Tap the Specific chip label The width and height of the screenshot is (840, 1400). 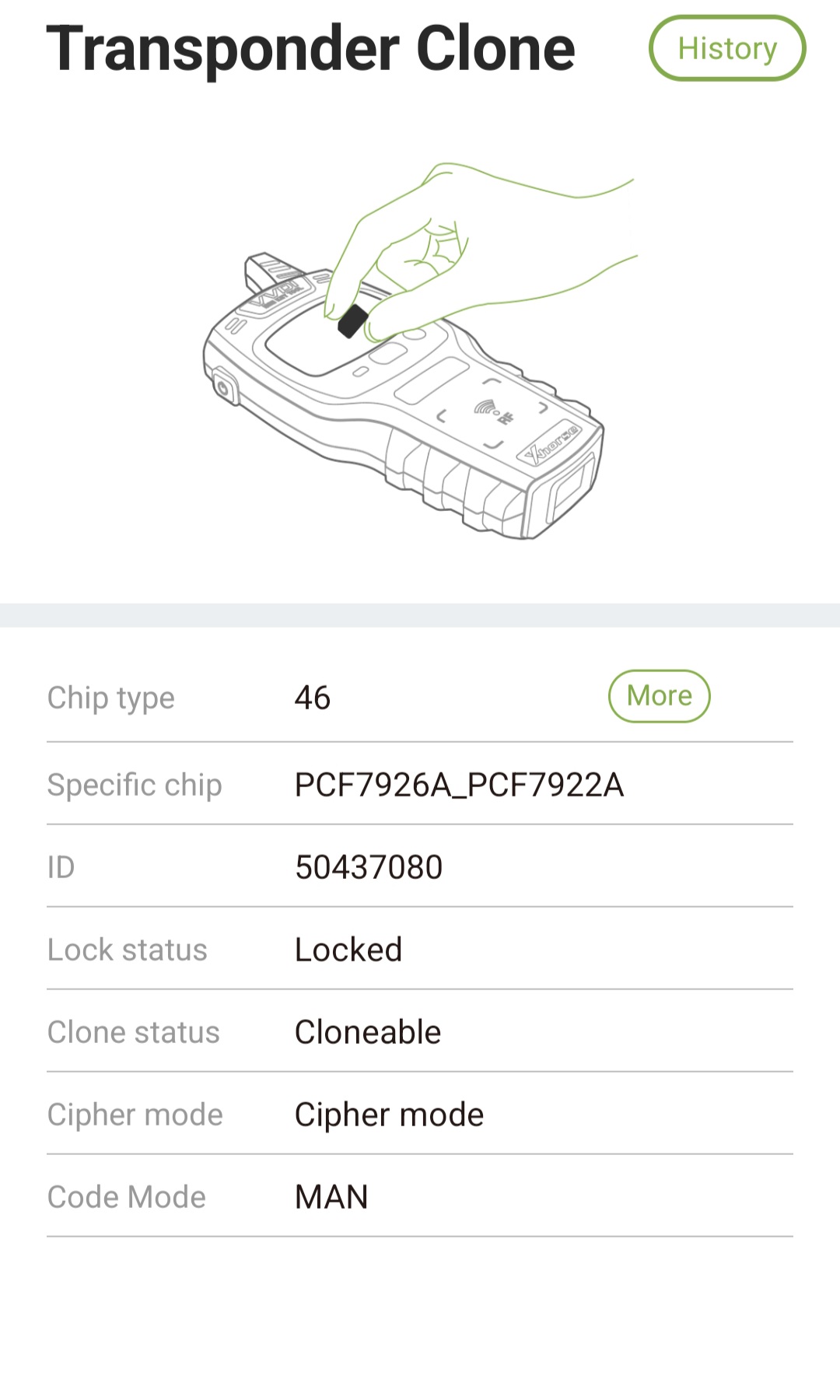135,785
